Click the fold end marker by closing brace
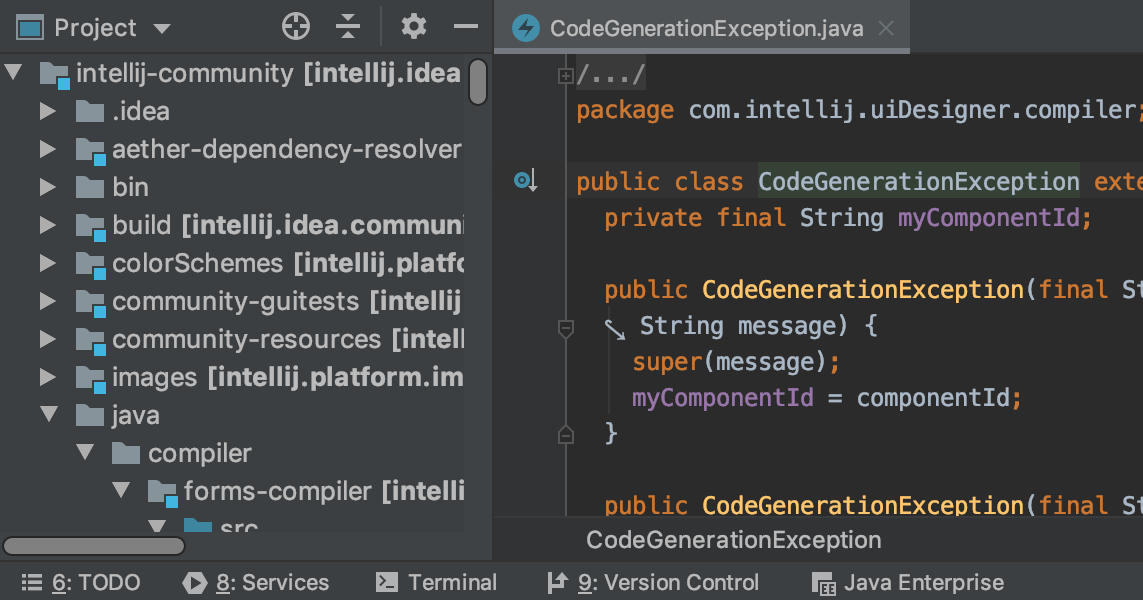This screenshot has width=1143, height=600. click(x=566, y=435)
